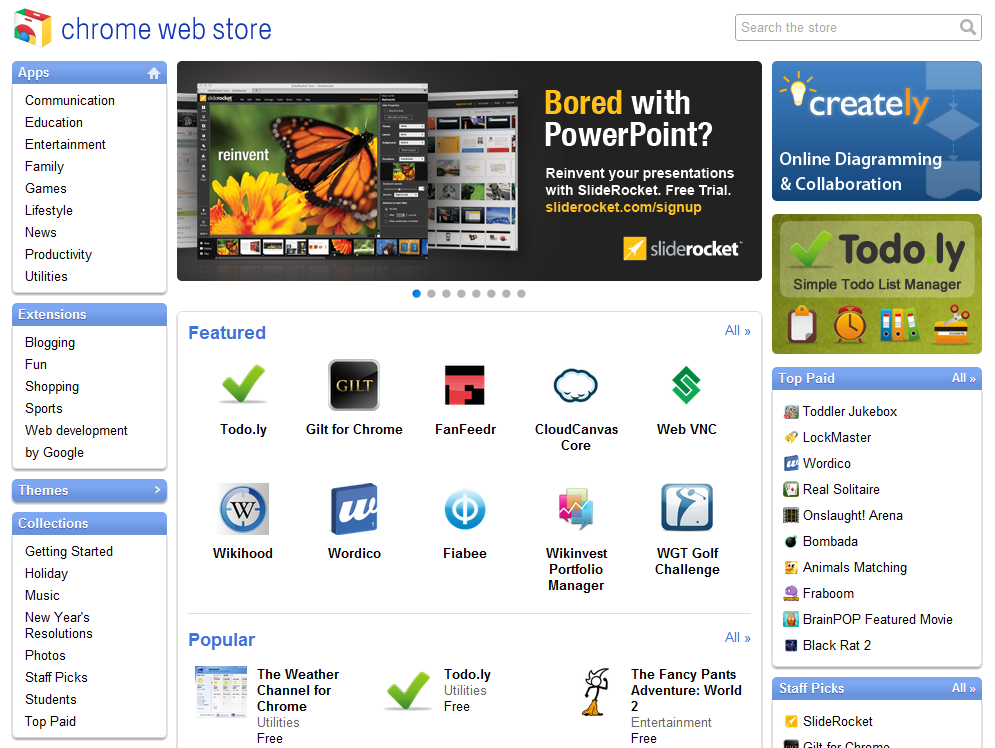Click the Onslaught! Arena icon
Viewport: 995px width, 748px height.
pyautogui.click(x=791, y=516)
